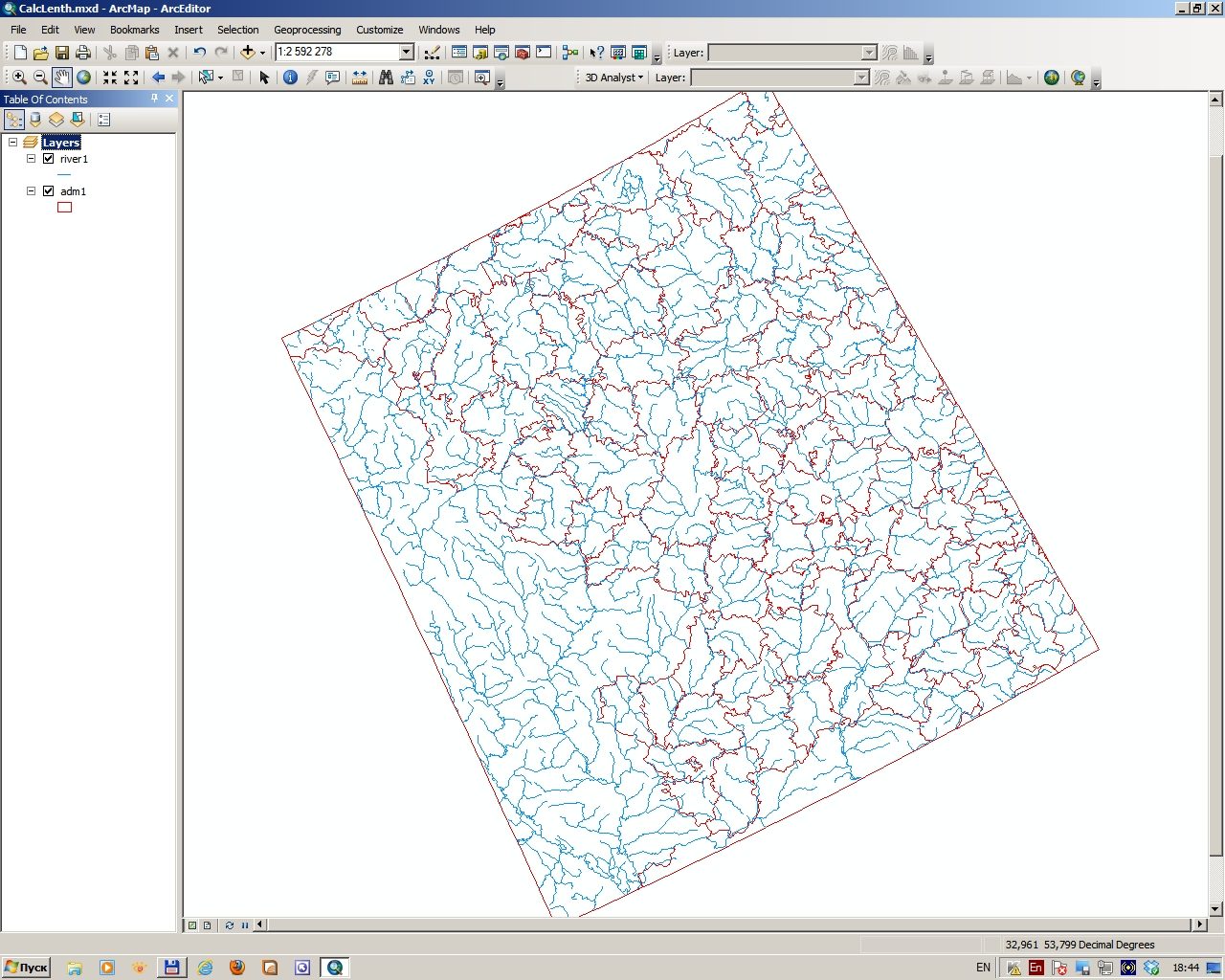Click the Пуск Start button
1225x980 pixels.
26,968
